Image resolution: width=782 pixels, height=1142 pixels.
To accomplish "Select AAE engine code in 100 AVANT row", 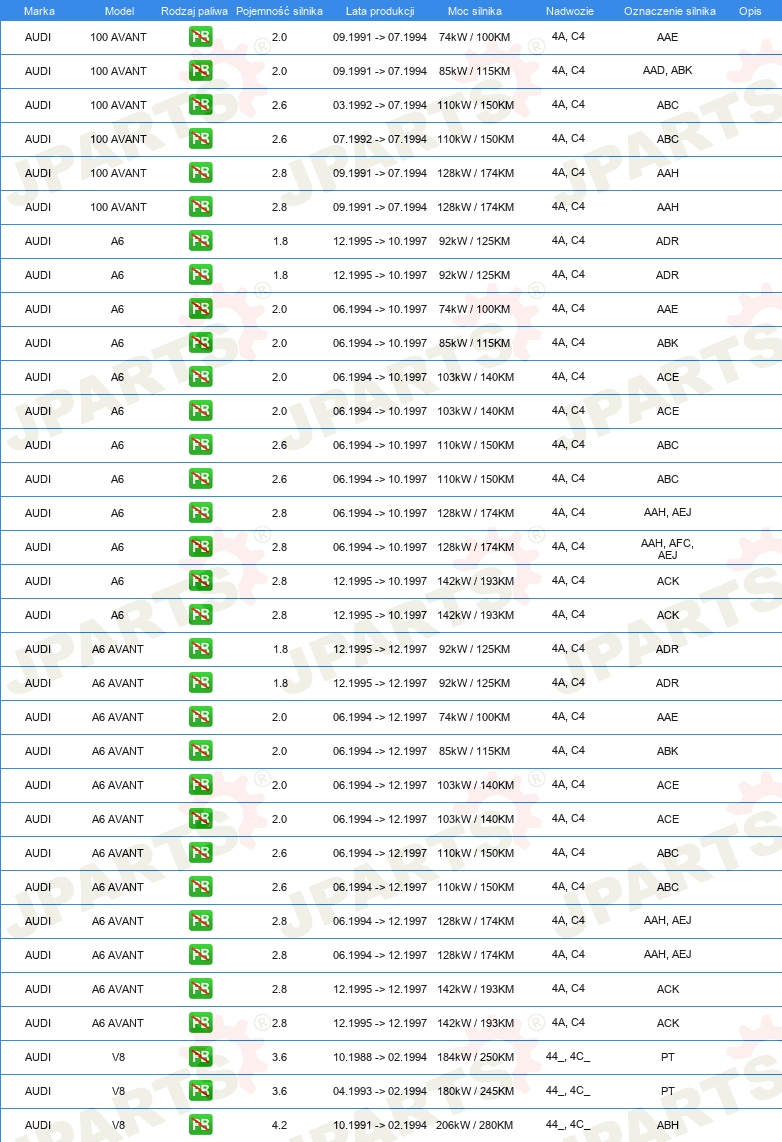I will [668, 37].
